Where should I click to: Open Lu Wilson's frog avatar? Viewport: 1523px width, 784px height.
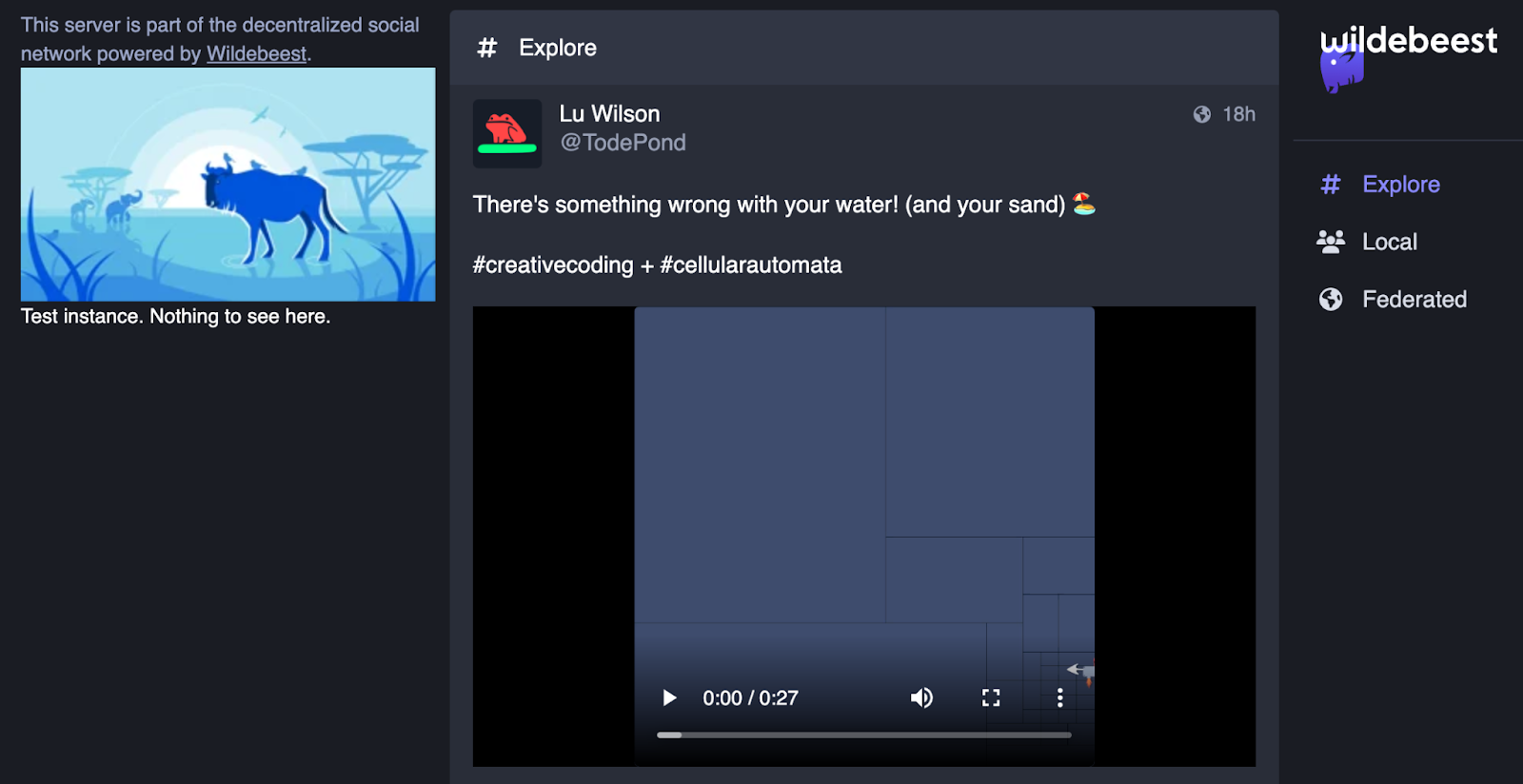coord(507,134)
